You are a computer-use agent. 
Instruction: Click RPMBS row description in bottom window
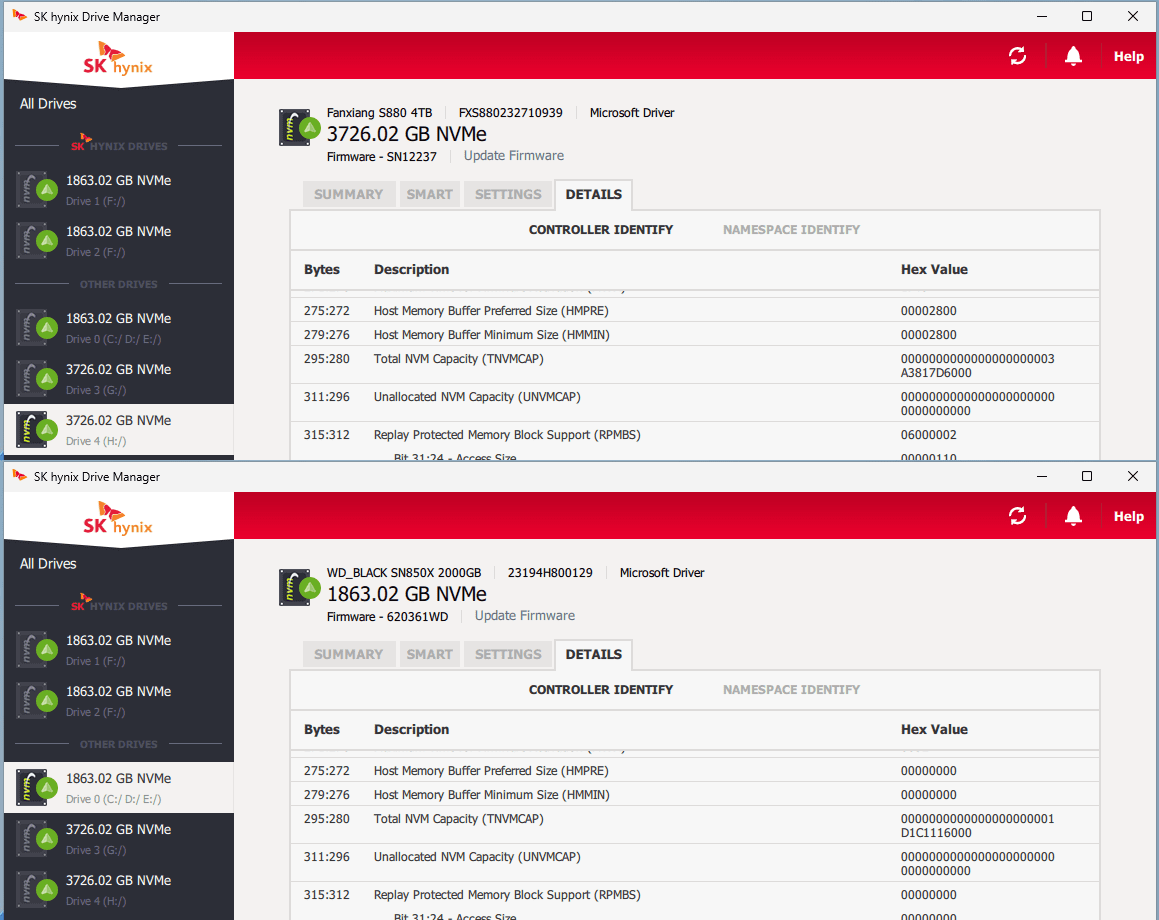(507, 895)
